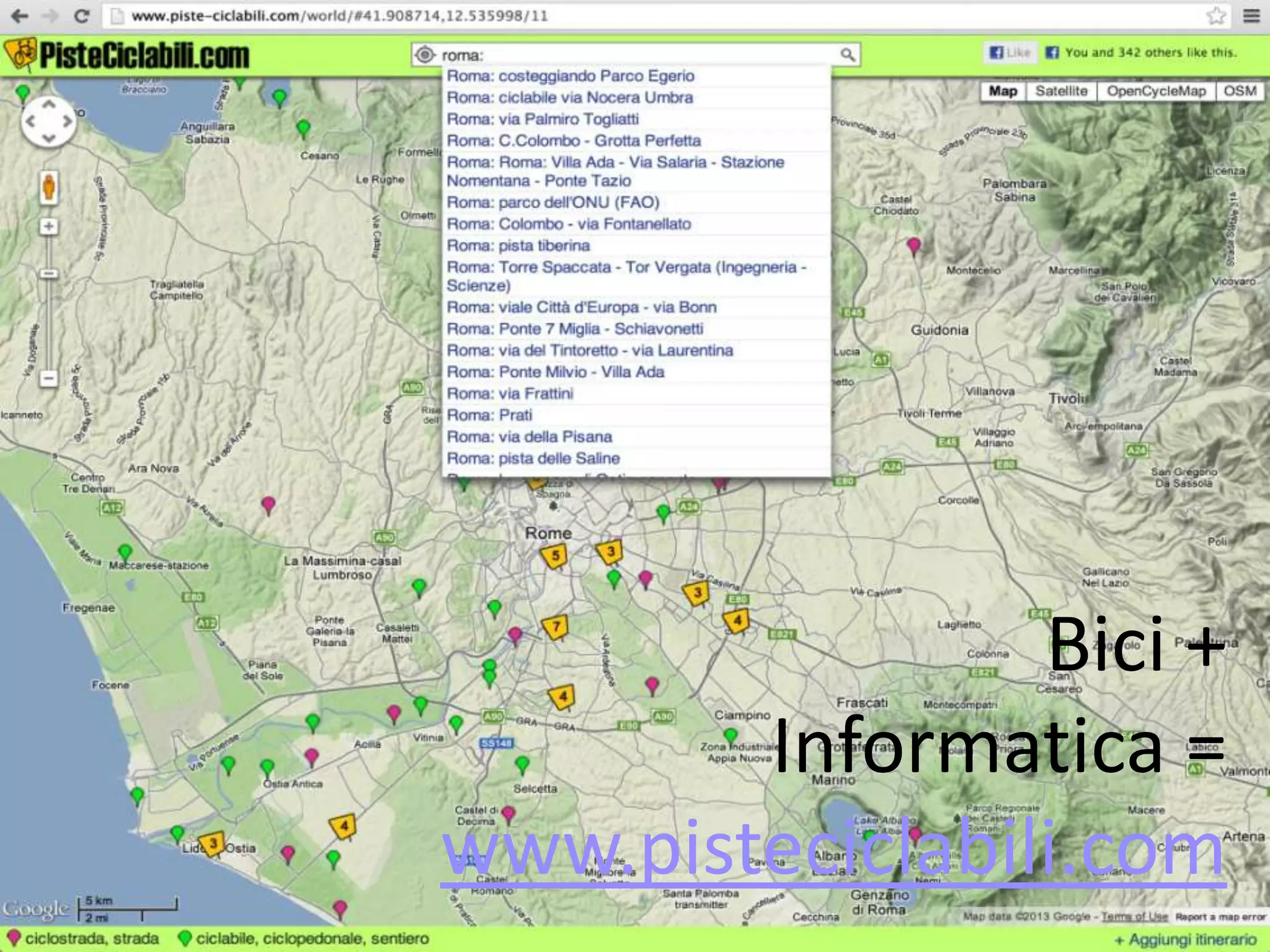This screenshot has width=1270, height=952.
Task: Click yellow cluster marker 3 at Lido di Ostia
Action: click(213, 844)
